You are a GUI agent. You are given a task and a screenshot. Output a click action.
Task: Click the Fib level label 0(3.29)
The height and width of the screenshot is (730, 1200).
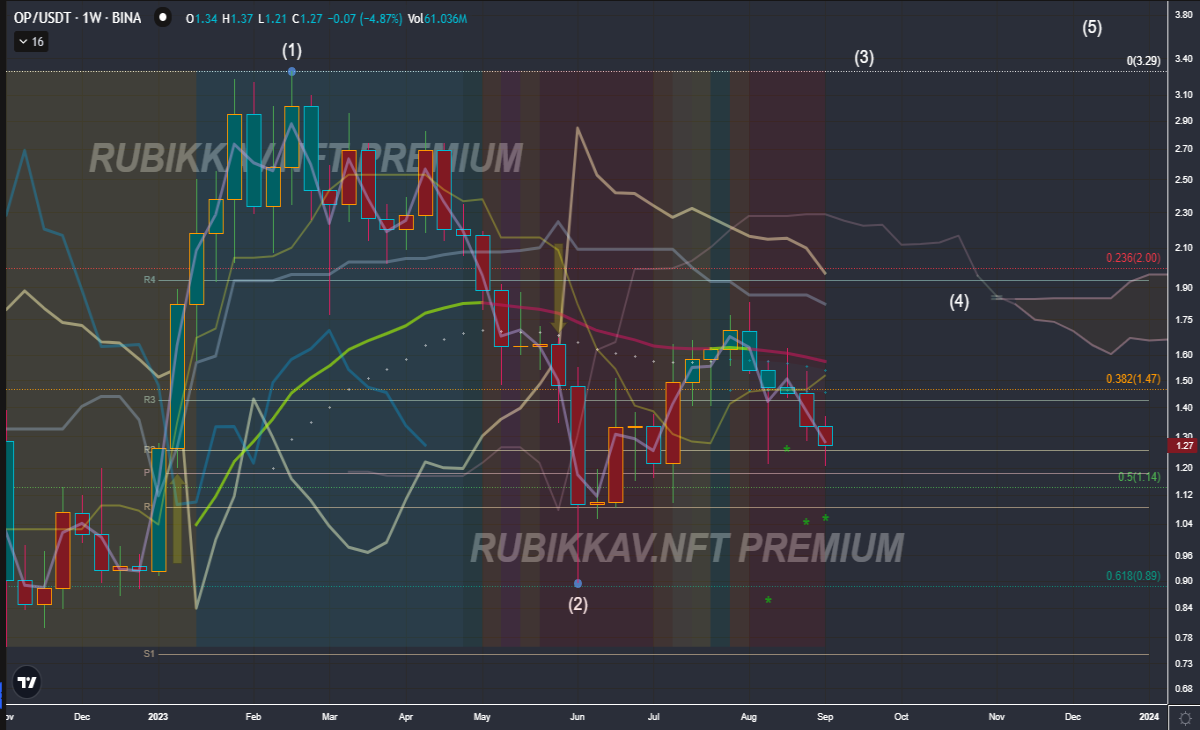[1143, 61]
